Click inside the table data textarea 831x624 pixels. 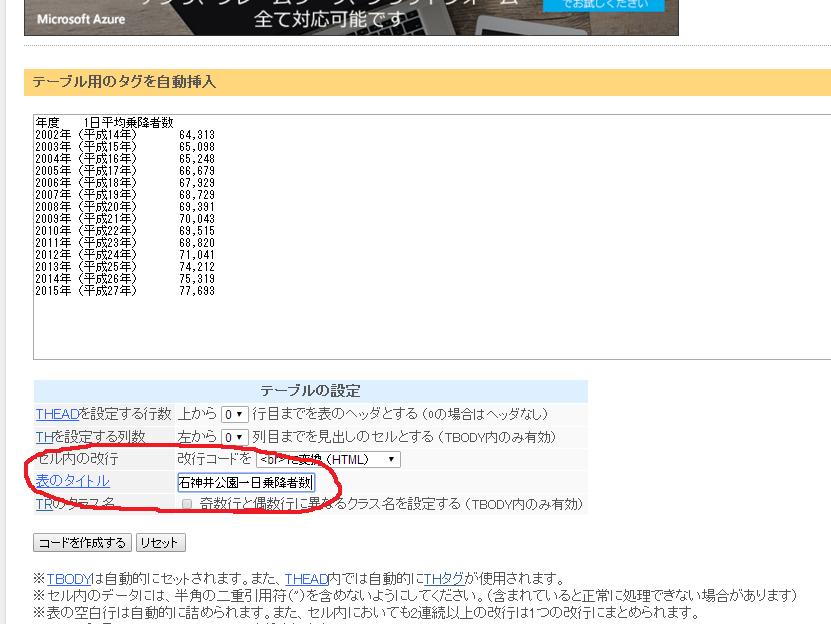pyautogui.click(x=432, y=236)
